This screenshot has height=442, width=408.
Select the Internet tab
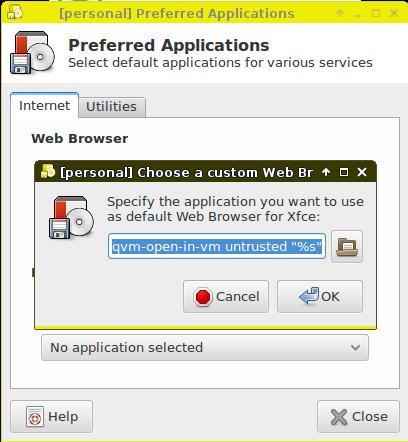[44, 105]
